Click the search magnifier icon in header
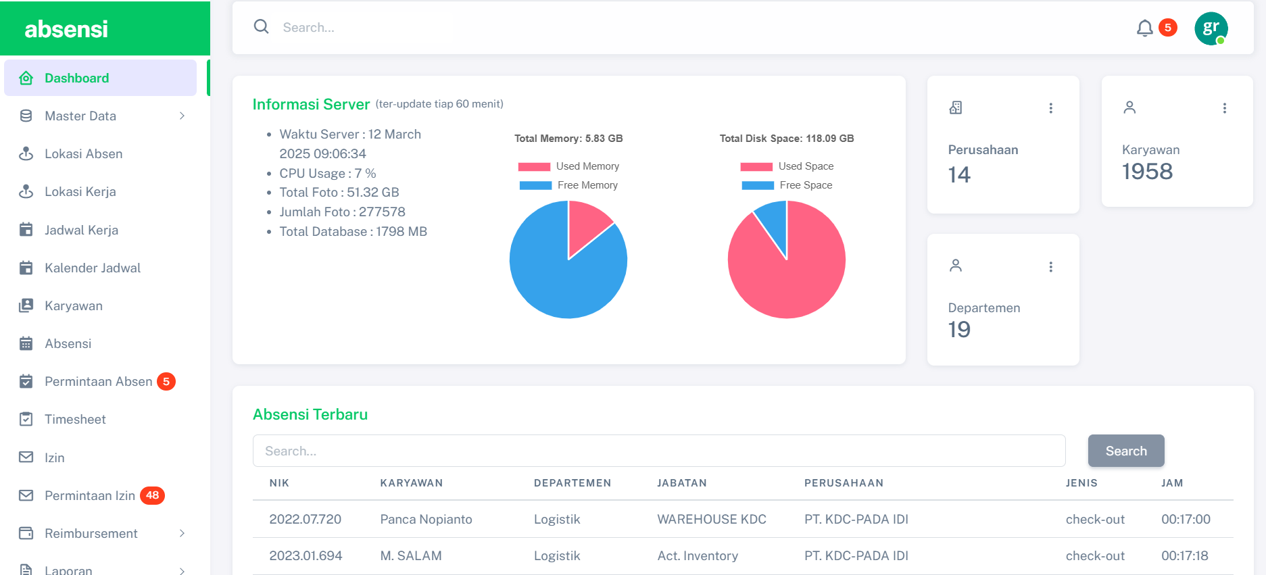Image resolution: width=1272 pixels, height=581 pixels. pos(261,27)
